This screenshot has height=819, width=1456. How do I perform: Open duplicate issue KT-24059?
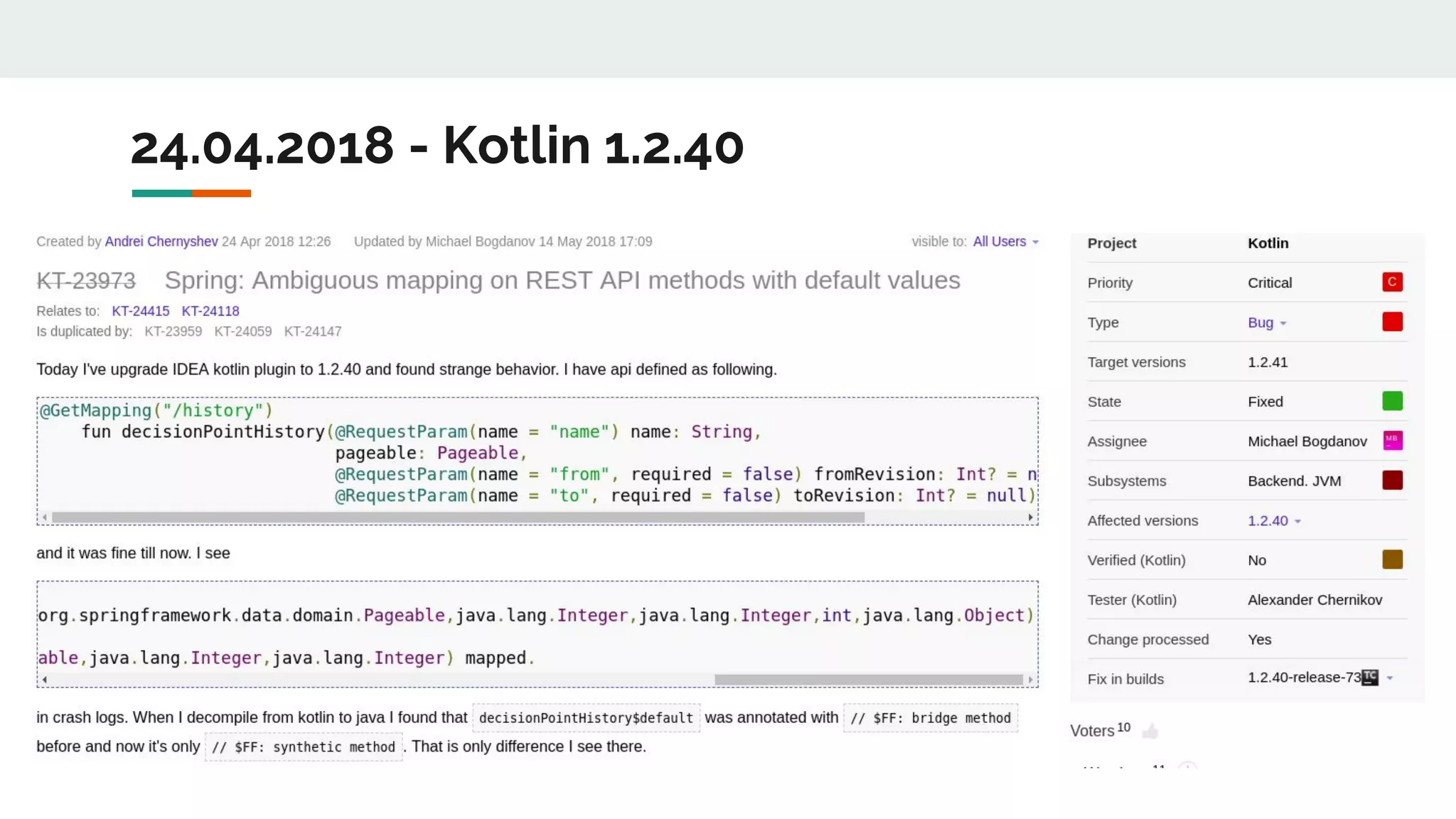coord(242,332)
